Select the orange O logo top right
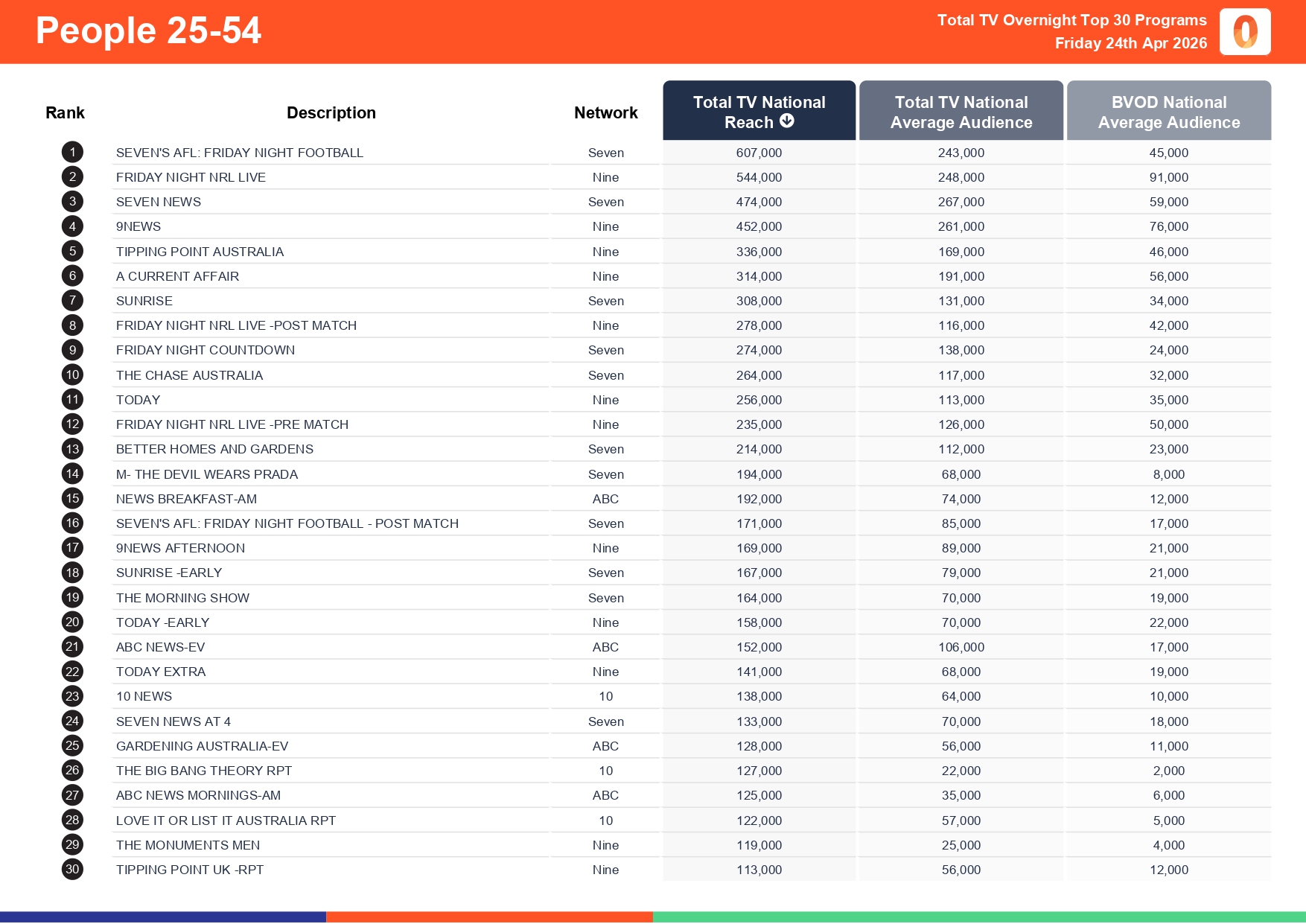Image resolution: width=1306 pixels, height=924 pixels. tap(1245, 31)
